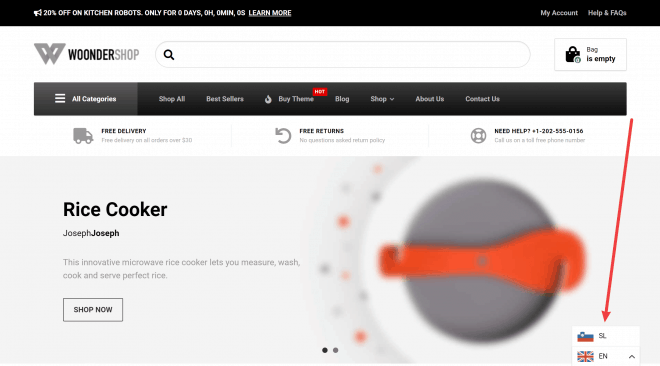
Task: Expand the Shop dropdown menu
Action: pos(382,99)
